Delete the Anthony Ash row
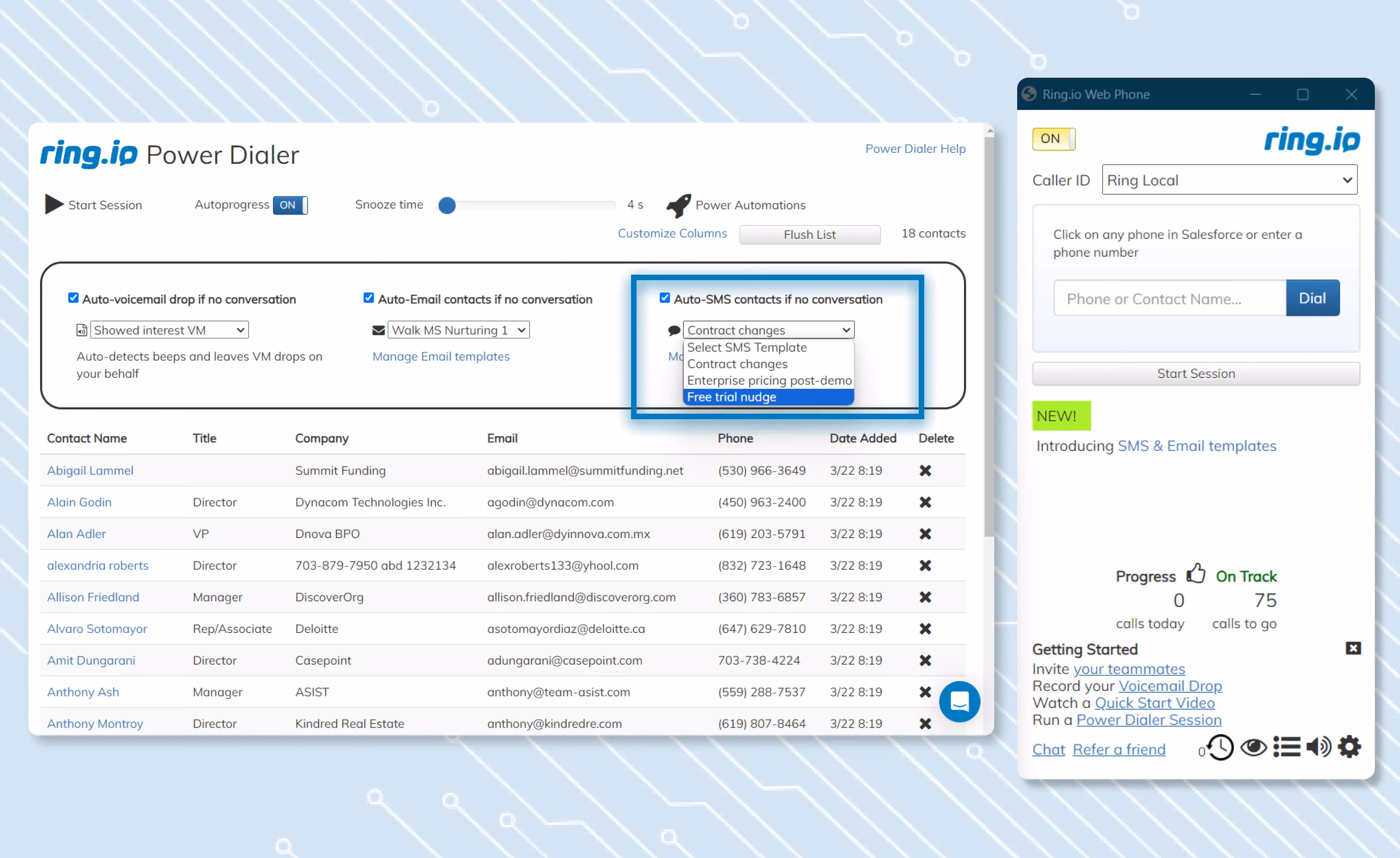Viewport: 1400px width, 858px height. 925,692
